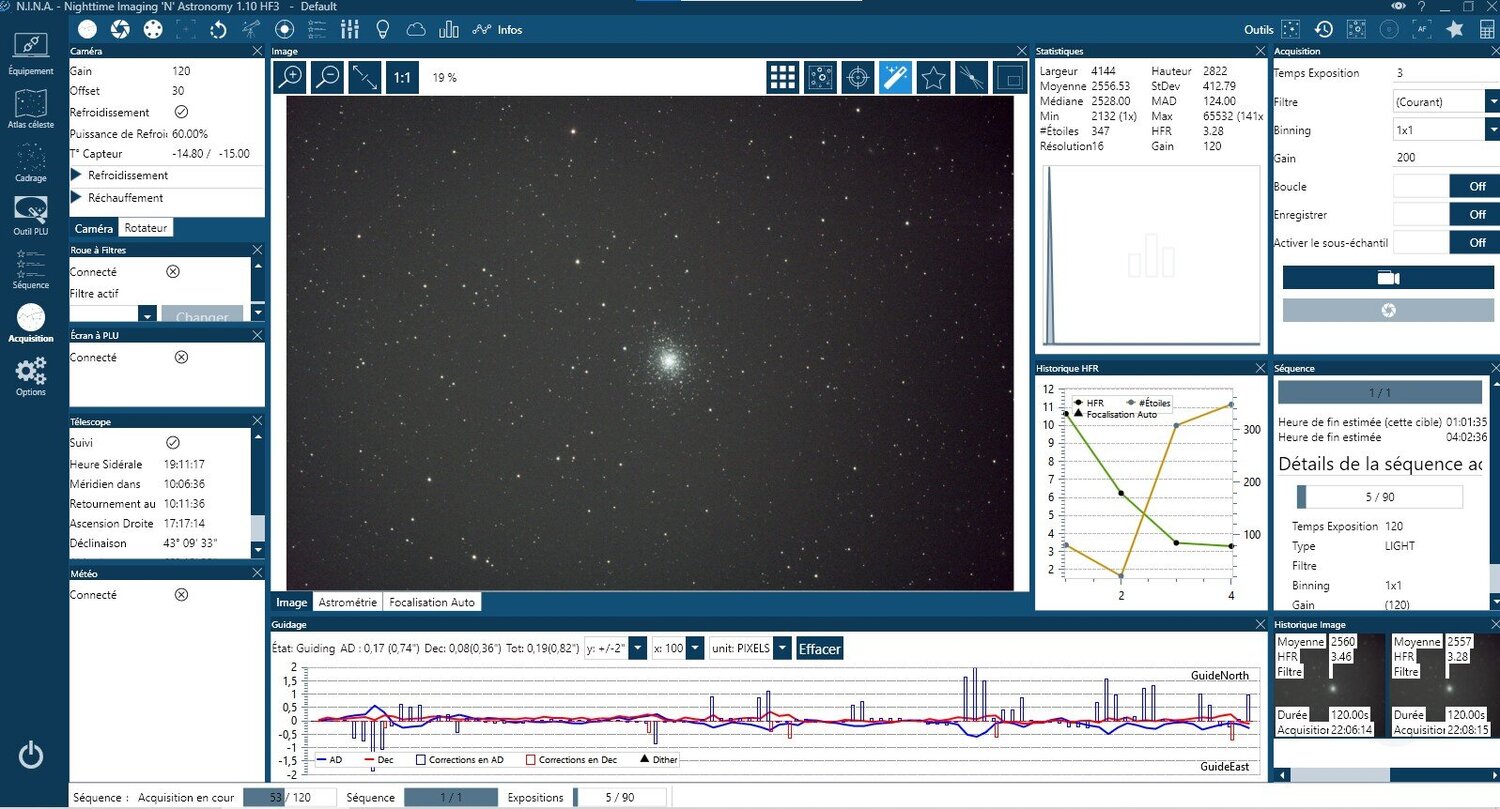Open the Atlas céleste sky atlas
1500x809 pixels.
pyautogui.click(x=31, y=109)
